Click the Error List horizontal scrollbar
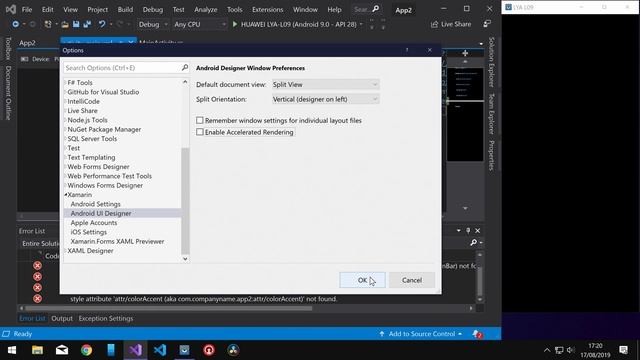The image size is (640, 360). (168, 308)
